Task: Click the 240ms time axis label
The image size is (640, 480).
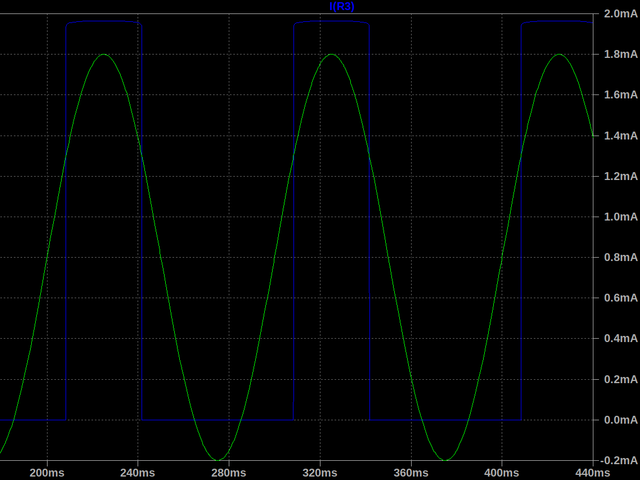Action: coord(137,472)
